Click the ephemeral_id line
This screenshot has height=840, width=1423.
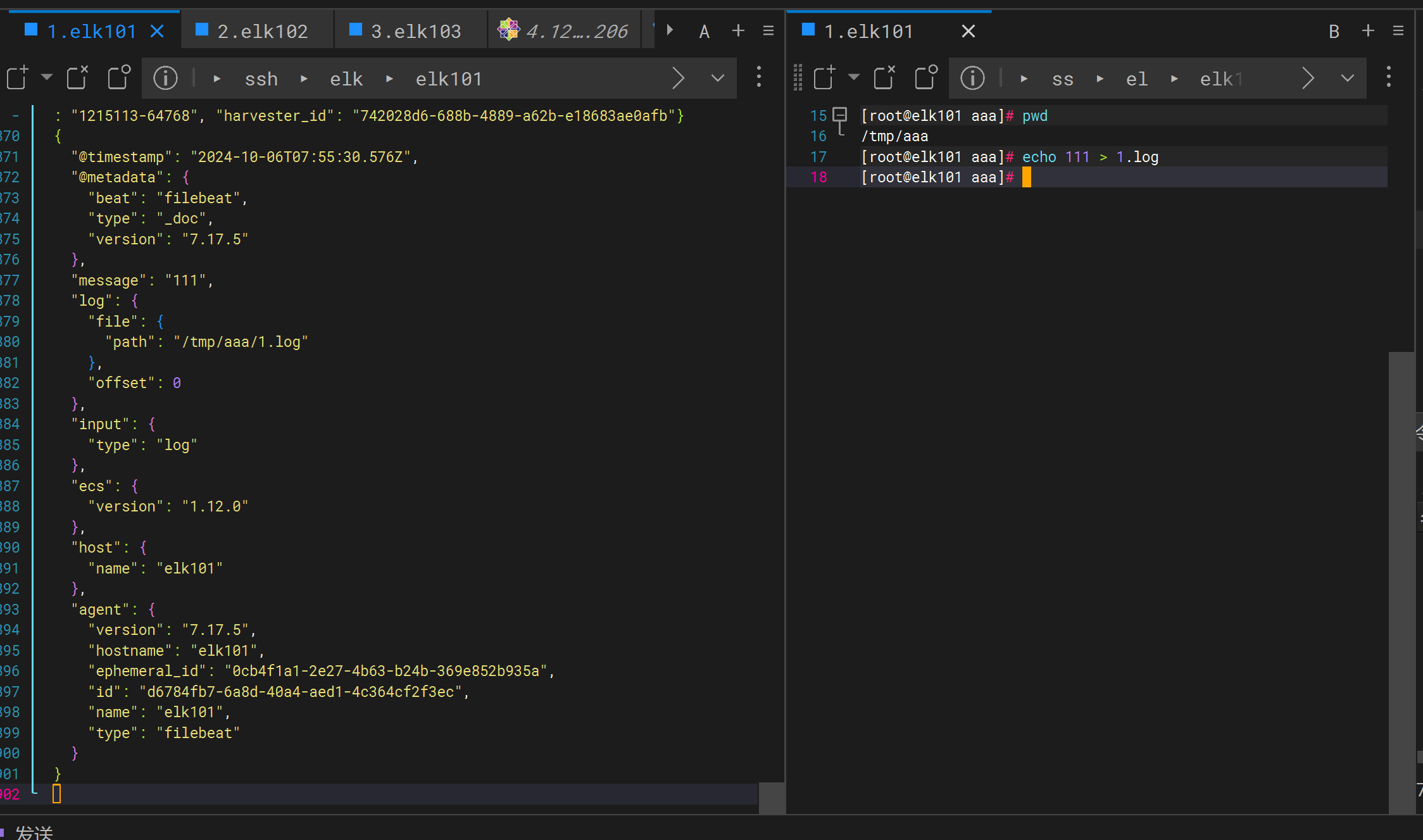pos(321,671)
